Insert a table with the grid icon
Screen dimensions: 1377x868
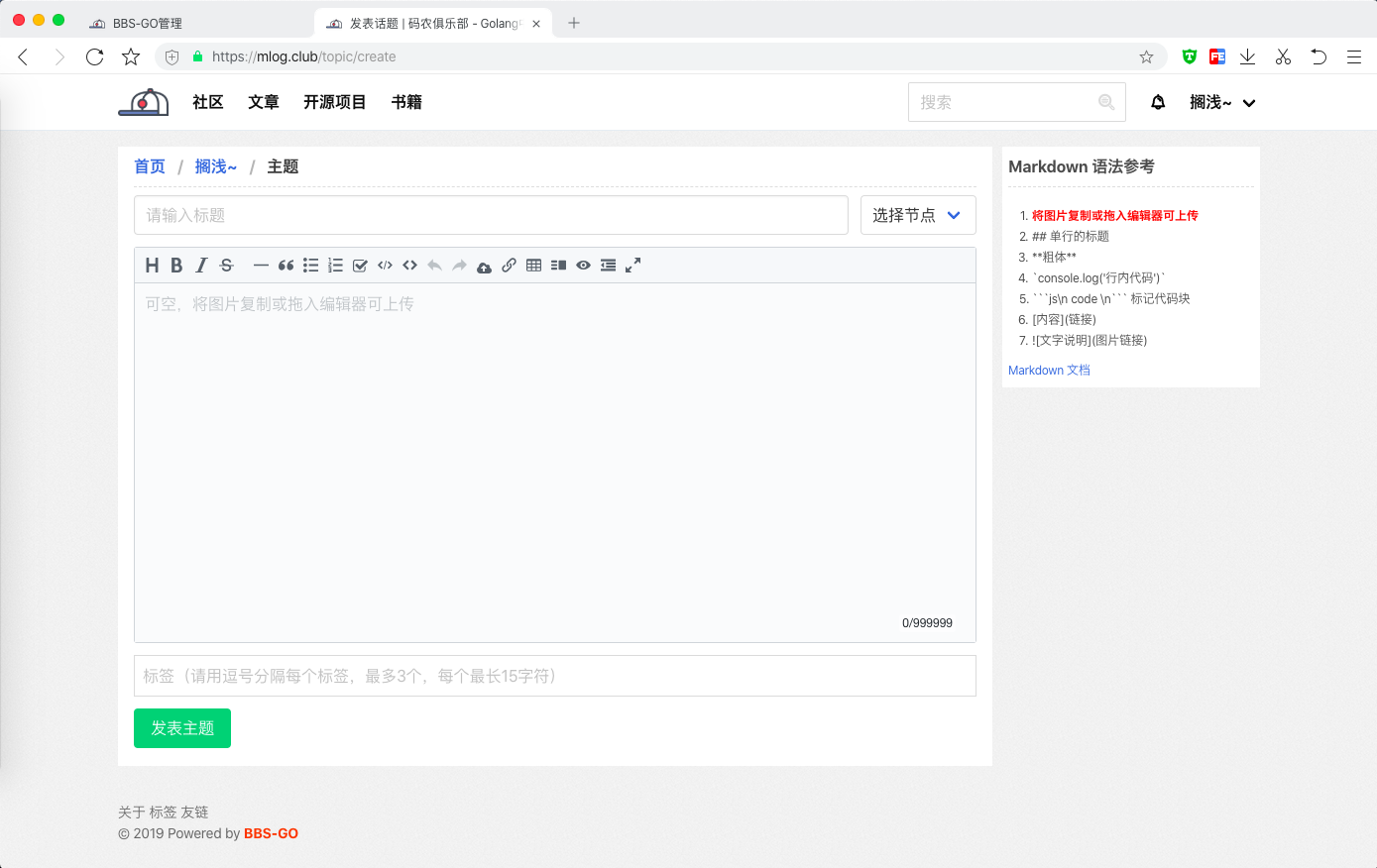click(533, 265)
